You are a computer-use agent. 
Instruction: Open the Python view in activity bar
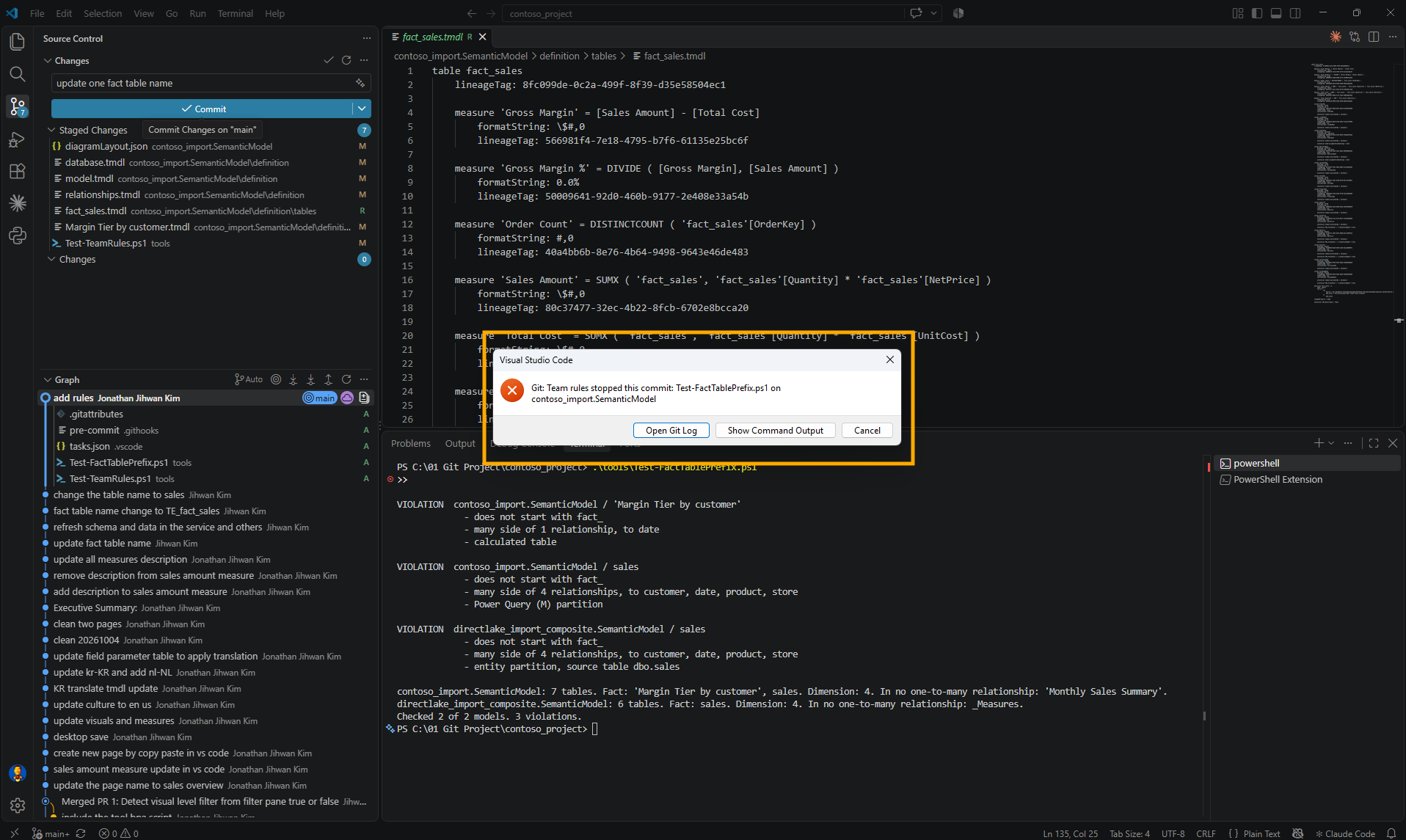[x=18, y=235]
